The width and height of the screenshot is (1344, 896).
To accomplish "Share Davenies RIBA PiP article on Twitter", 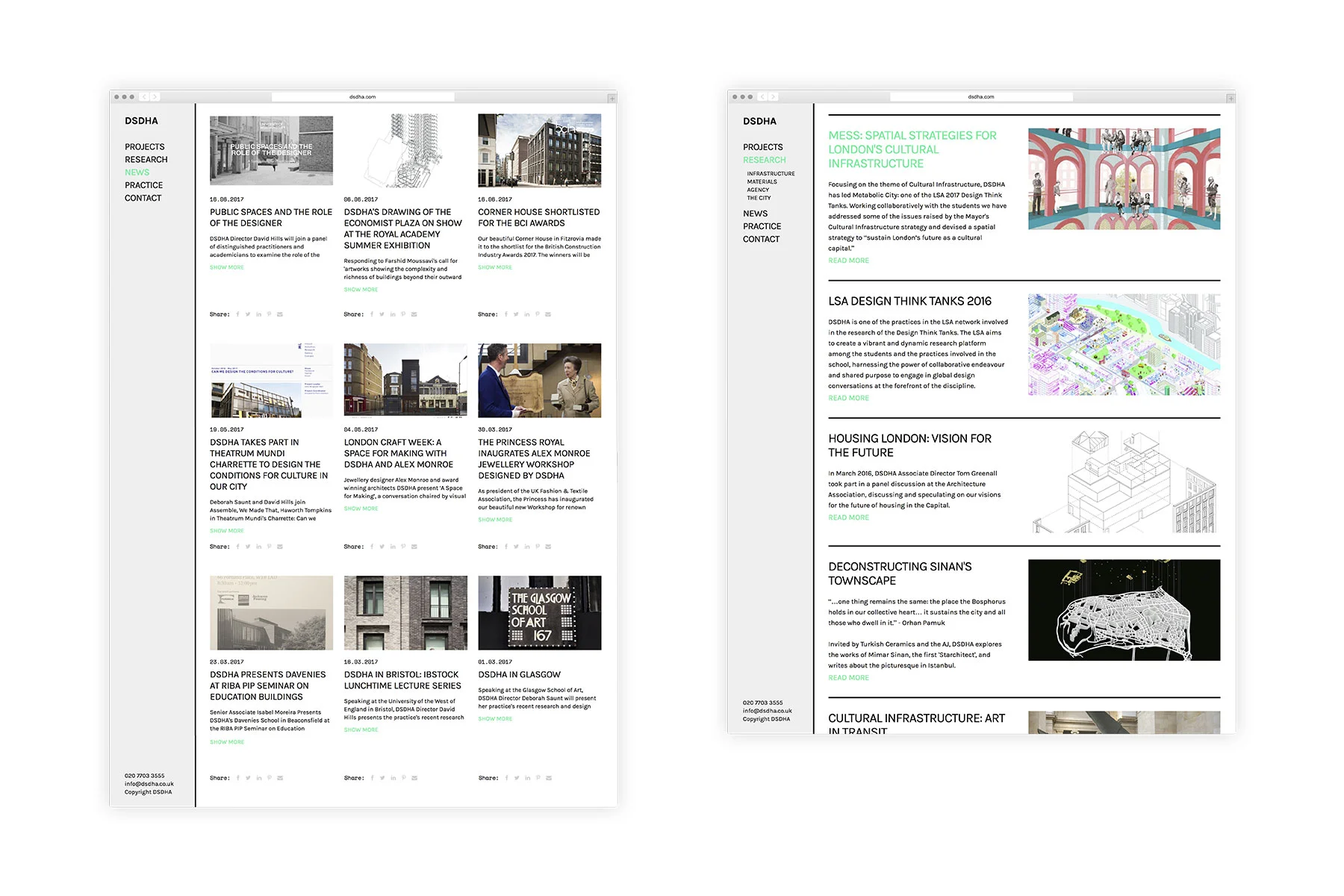I will pos(248,778).
